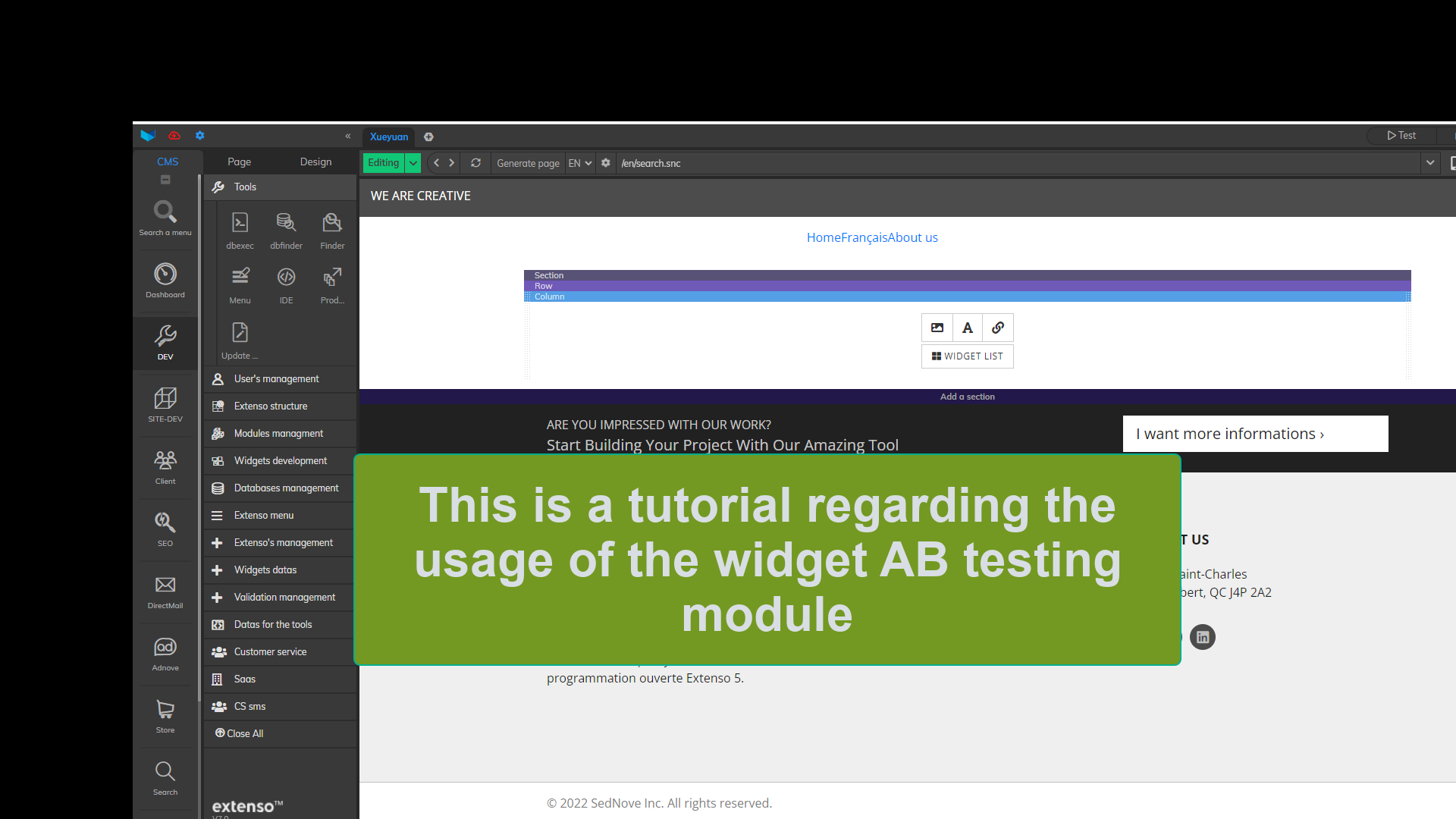Expand Databases management section
The image size is (1456, 819).
(280, 488)
